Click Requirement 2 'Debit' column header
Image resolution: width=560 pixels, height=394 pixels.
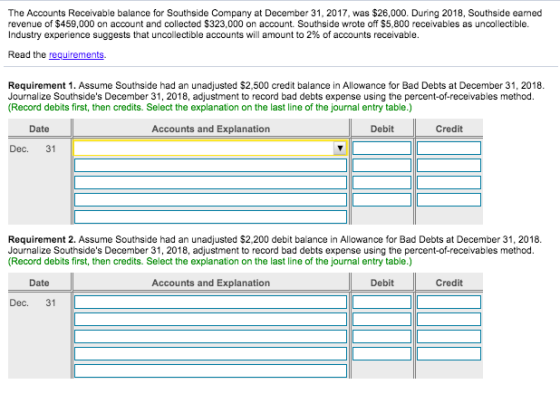coord(382,283)
